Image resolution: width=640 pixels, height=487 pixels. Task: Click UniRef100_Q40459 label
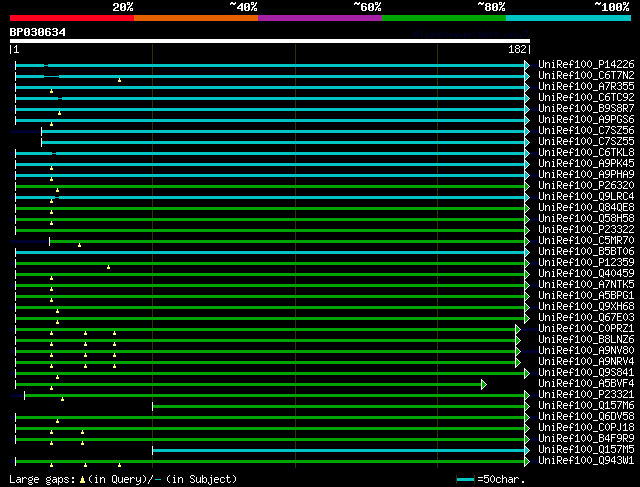coord(586,274)
